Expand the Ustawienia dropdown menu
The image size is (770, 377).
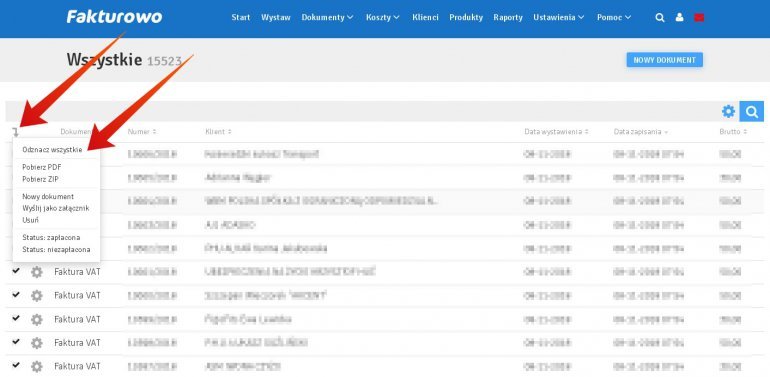pyautogui.click(x=559, y=17)
